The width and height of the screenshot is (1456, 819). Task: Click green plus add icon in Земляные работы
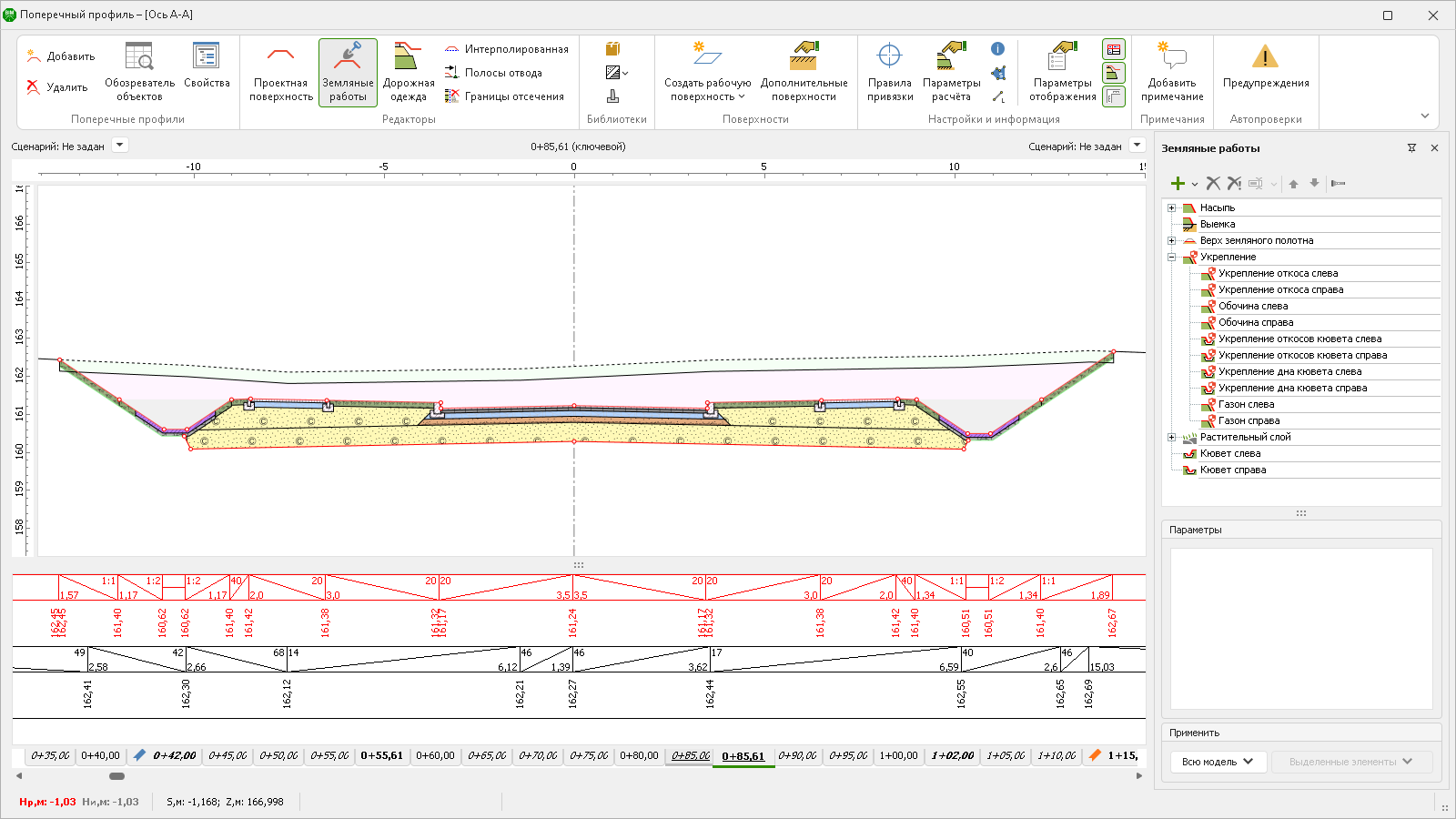1178,184
